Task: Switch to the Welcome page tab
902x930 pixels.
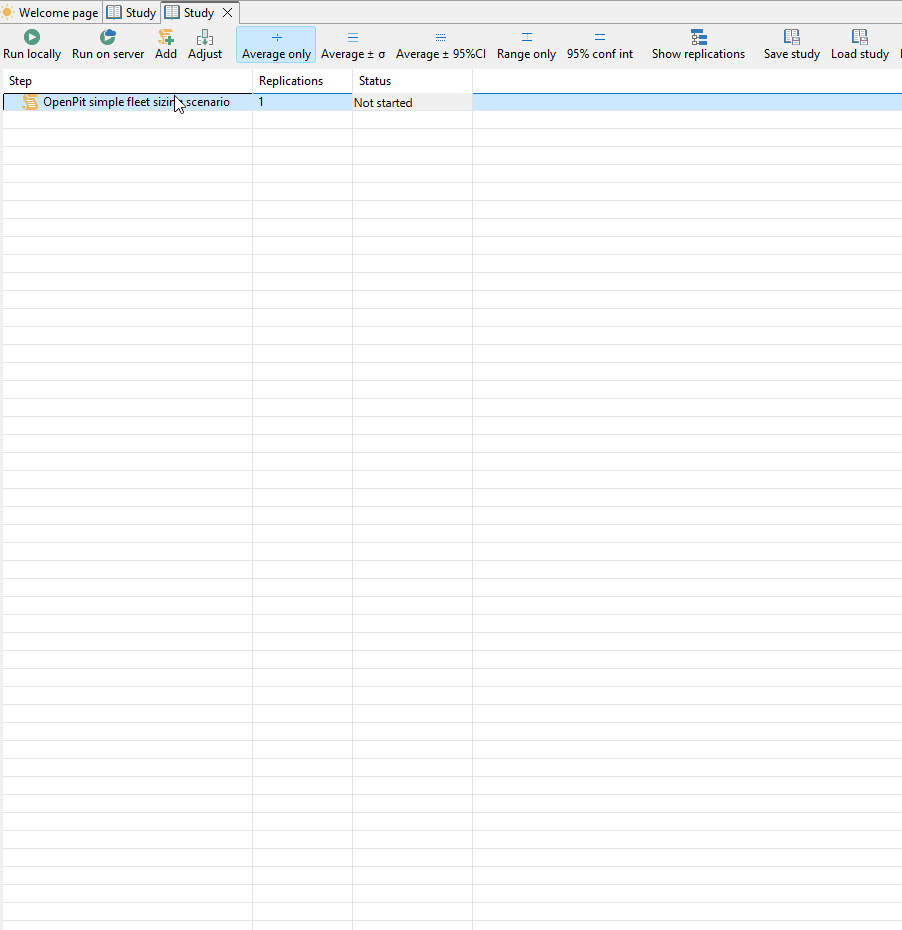Action: pyautogui.click(x=51, y=12)
